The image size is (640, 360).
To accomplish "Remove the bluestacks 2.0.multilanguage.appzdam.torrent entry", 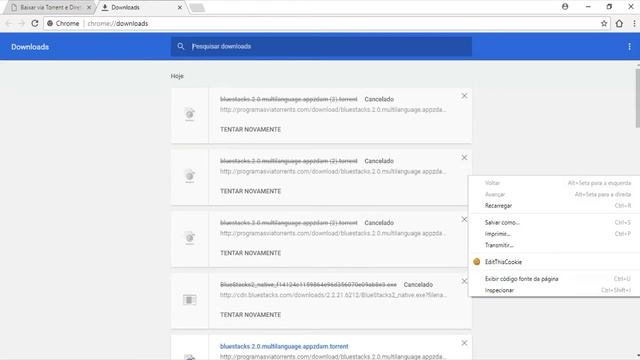I will tap(464, 343).
